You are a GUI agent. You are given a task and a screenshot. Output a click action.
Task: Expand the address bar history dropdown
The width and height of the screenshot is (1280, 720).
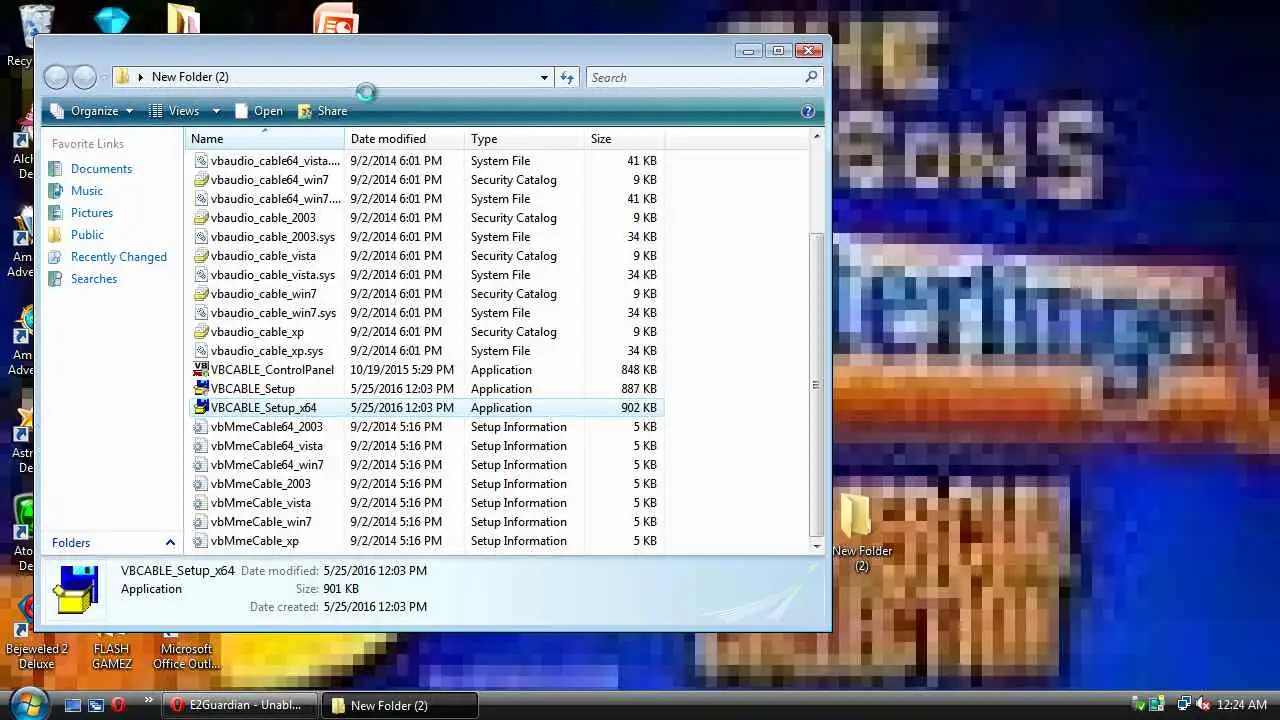(x=544, y=77)
